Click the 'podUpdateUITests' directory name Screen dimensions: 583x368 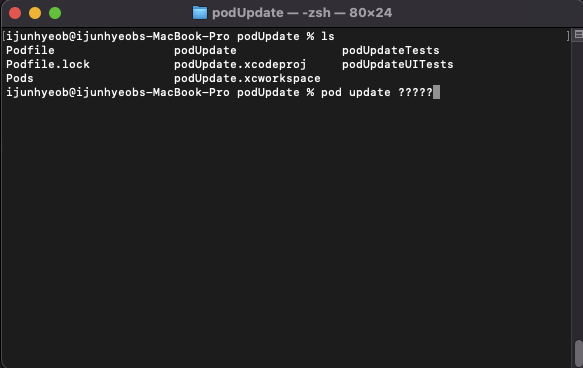tap(398, 64)
